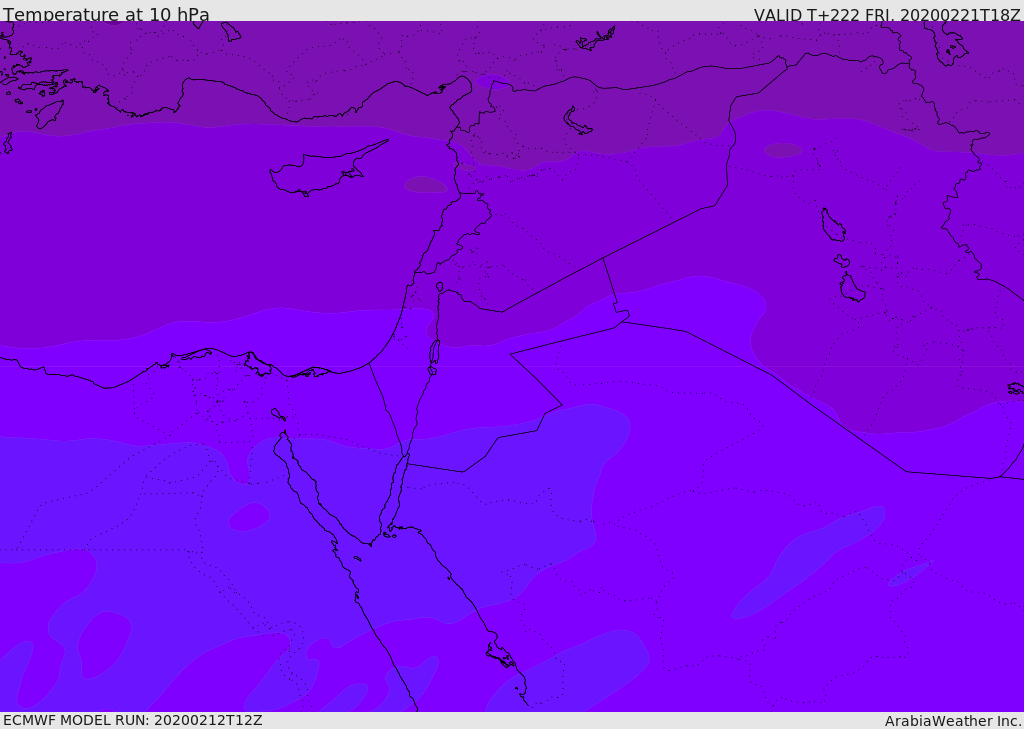Click the 'ArabiaWeather Inc' credit text
1024x729 pixels.
pos(952,721)
